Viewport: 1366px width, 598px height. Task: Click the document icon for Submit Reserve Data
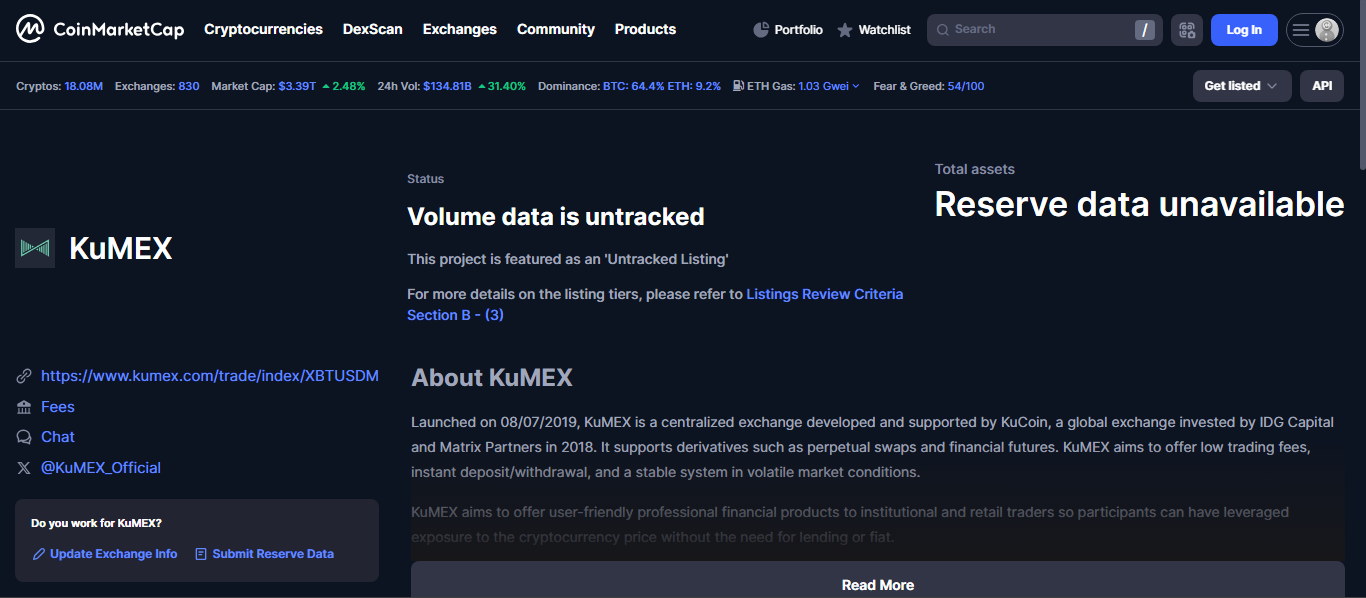click(201, 554)
